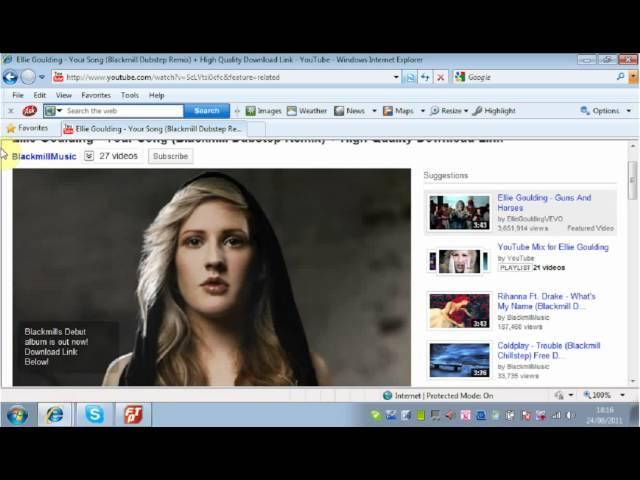Open News from the Ask toolbar
This screenshot has width=640, height=480.
(x=349, y=111)
